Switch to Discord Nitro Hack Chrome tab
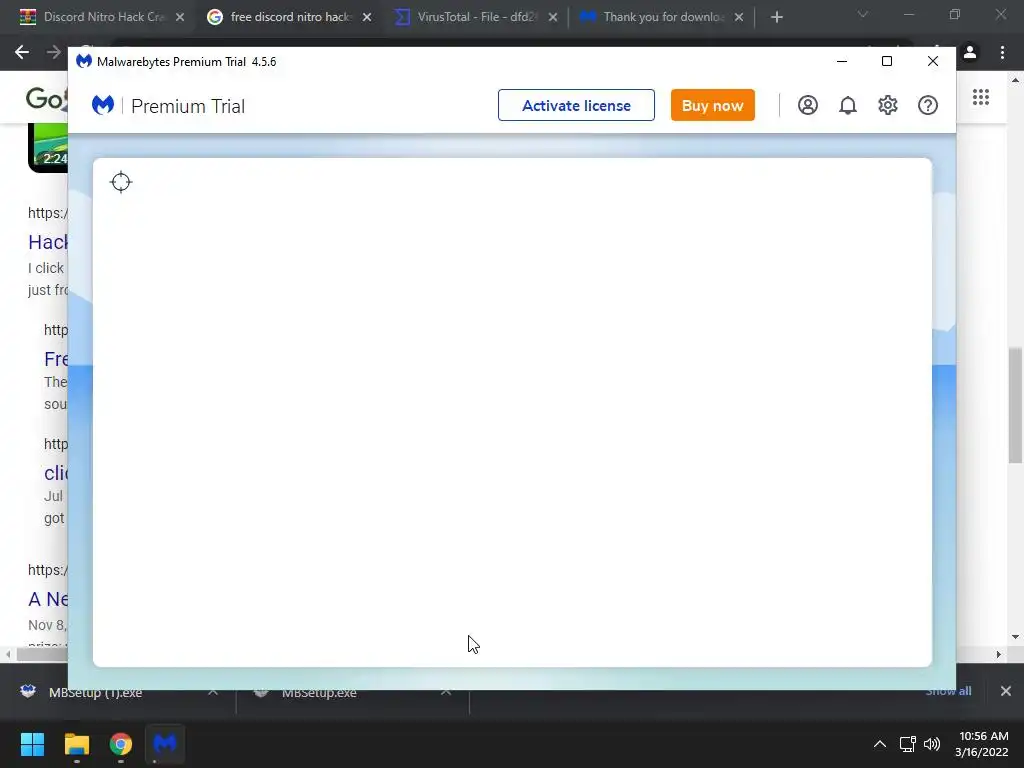This screenshot has height=768, width=1024. point(104,17)
